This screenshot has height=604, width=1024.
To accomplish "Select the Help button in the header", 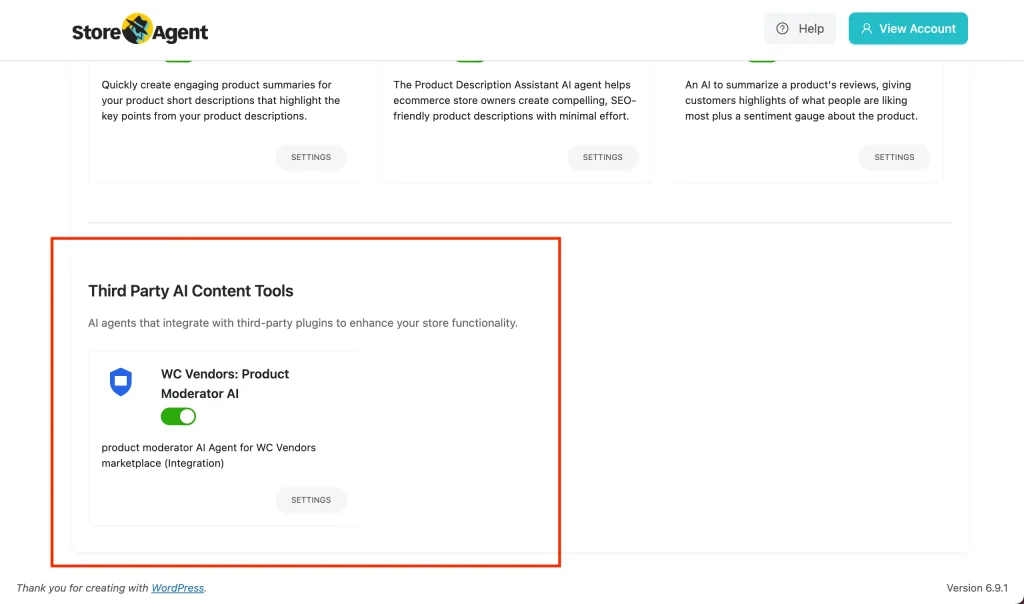I will (x=799, y=28).
